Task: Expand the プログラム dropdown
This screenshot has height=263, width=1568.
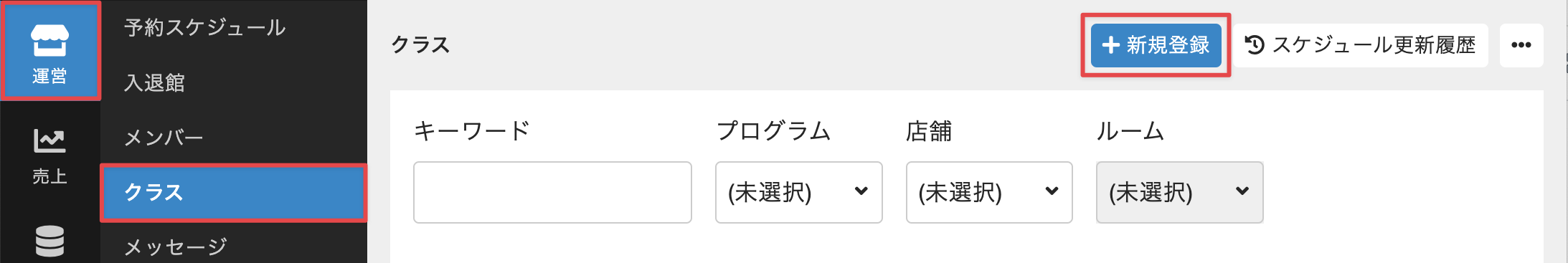Action: coord(798,192)
